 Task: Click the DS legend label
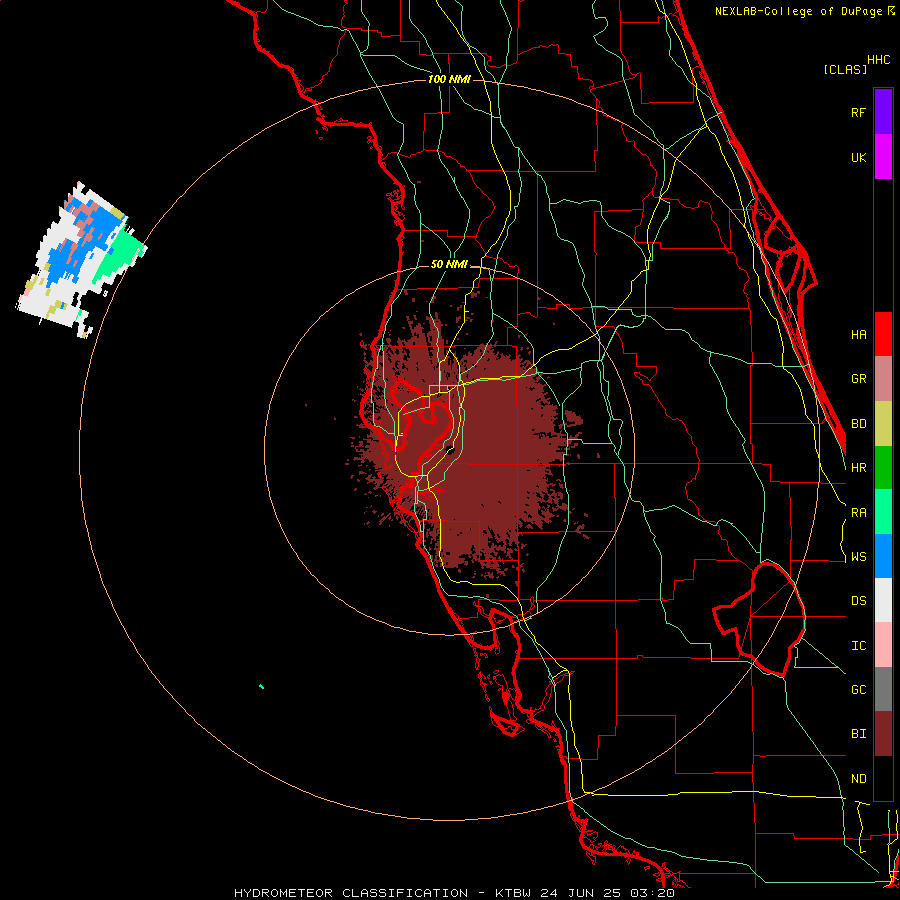(x=858, y=601)
